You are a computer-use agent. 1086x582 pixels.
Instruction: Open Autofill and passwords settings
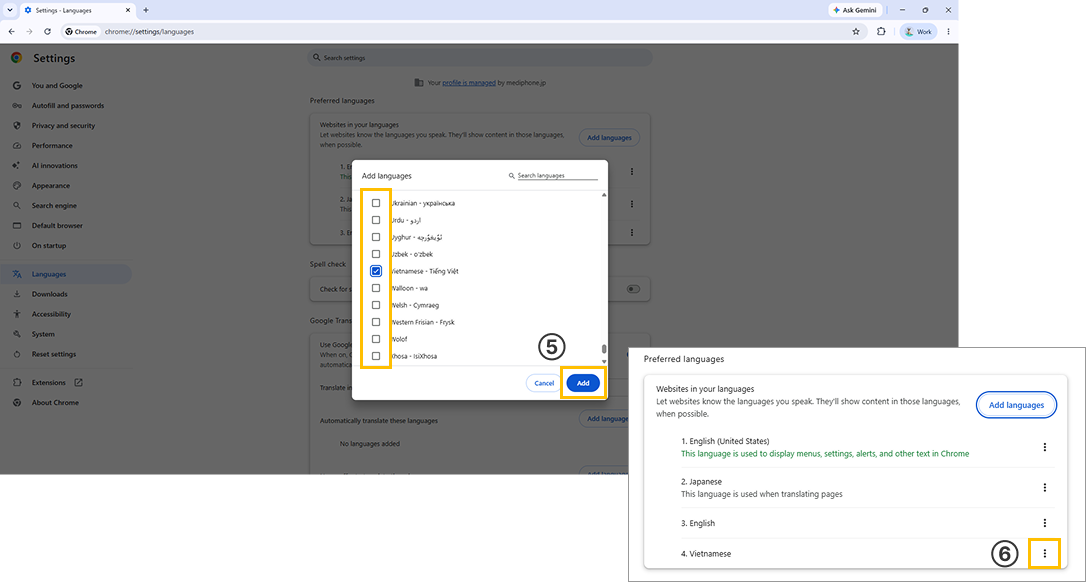(67, 106)
